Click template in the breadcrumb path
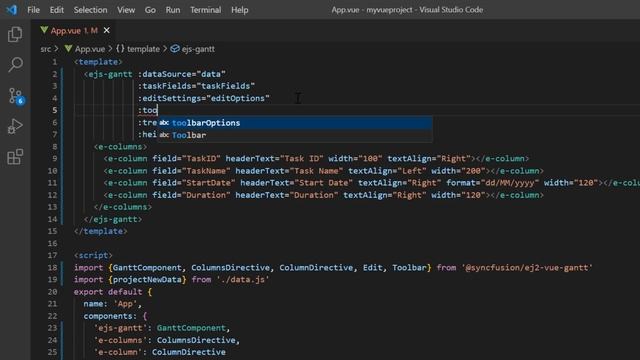Viewport: 640px width, 360px height. 143,49
